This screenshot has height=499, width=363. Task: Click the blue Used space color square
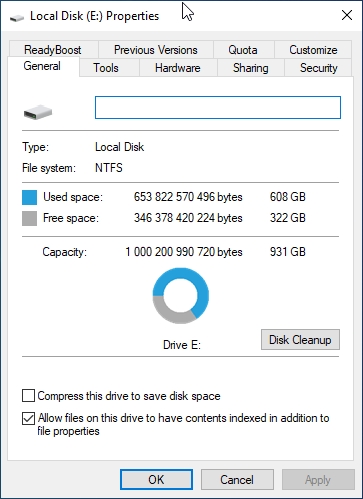[x=29, y=197]
